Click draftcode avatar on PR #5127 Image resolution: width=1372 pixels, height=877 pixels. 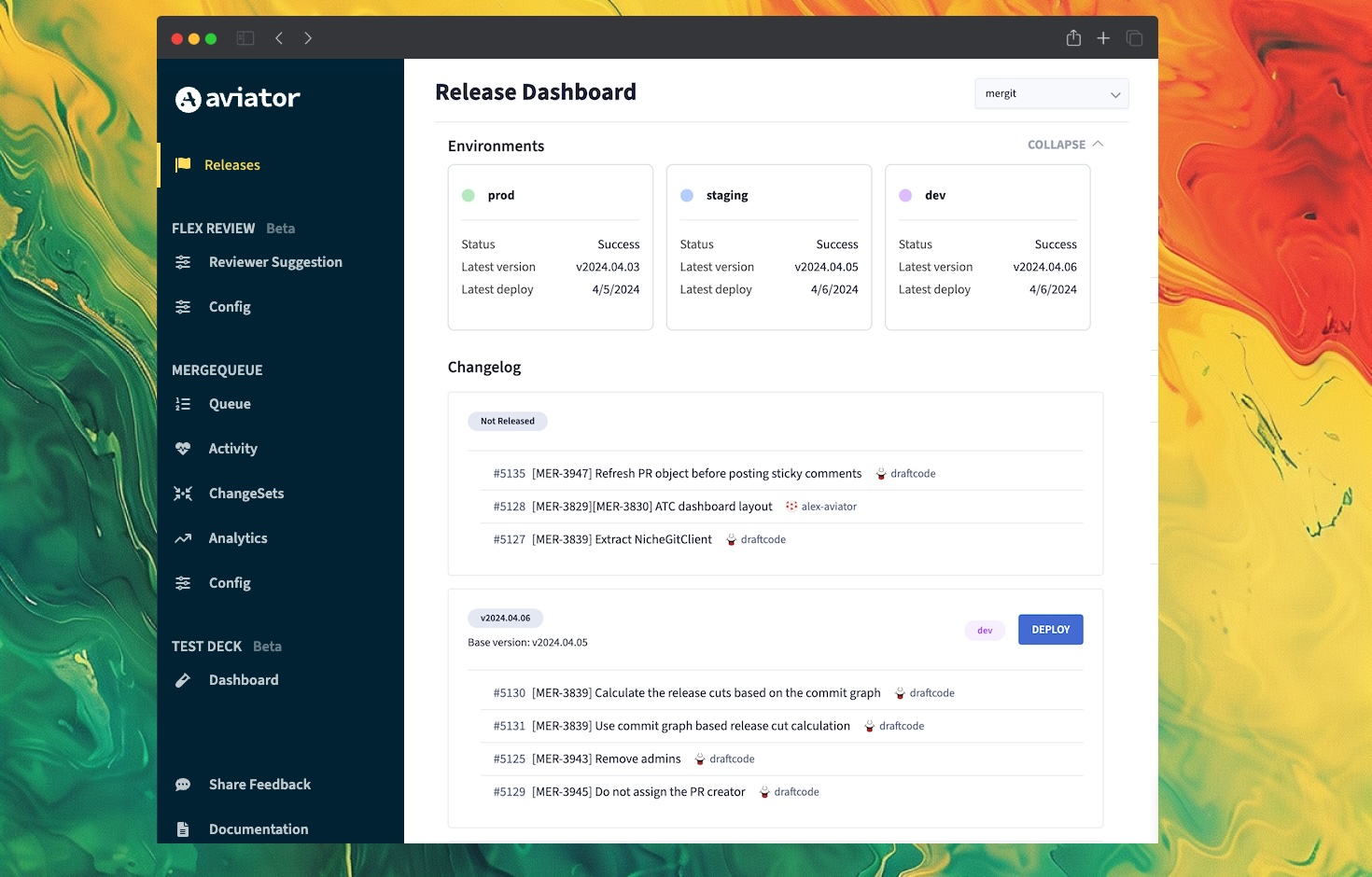pyautogui.click(x=731, y=539)
